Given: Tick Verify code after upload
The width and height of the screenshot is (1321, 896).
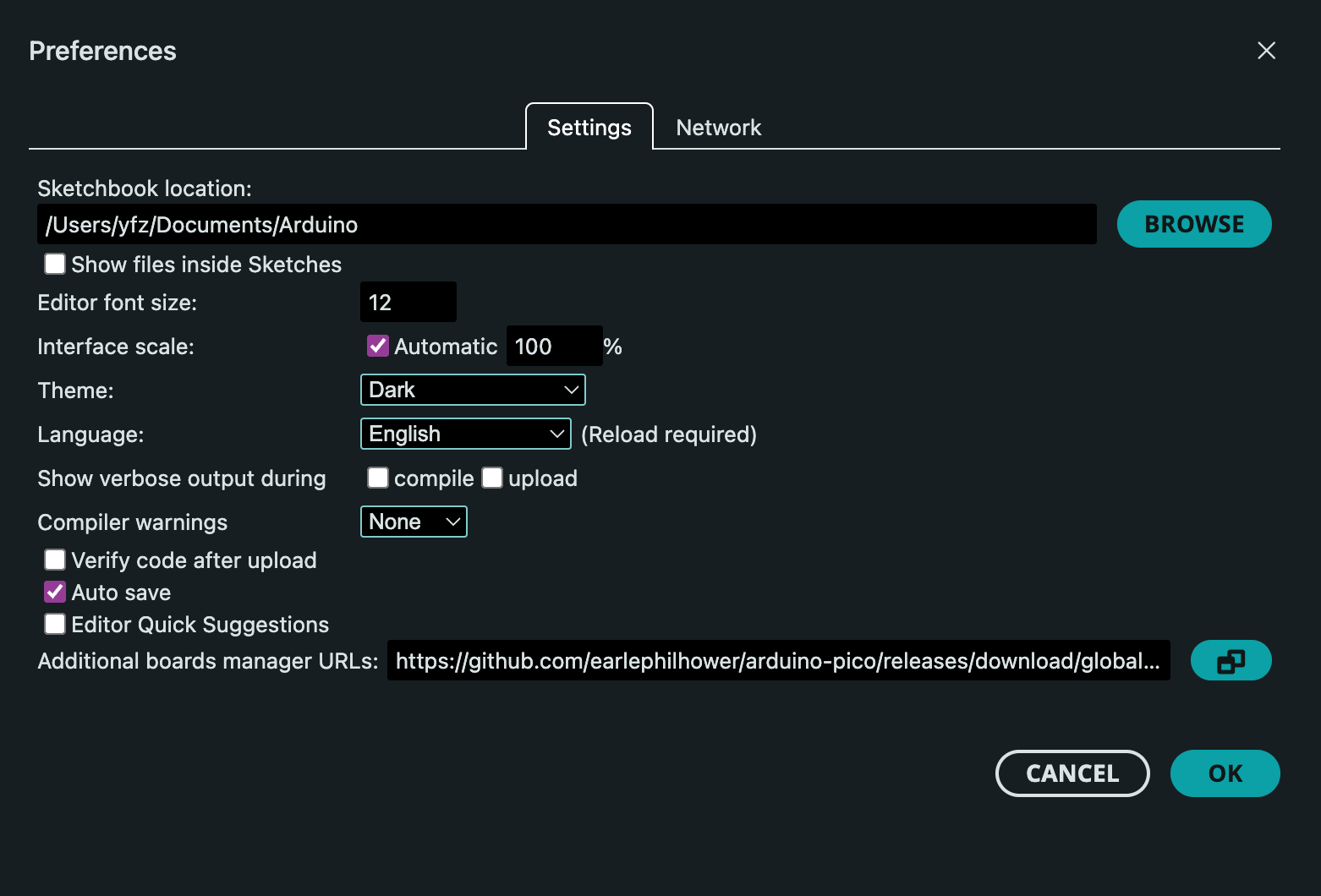Looking at the screenshot, I should (x=55, y=560).
